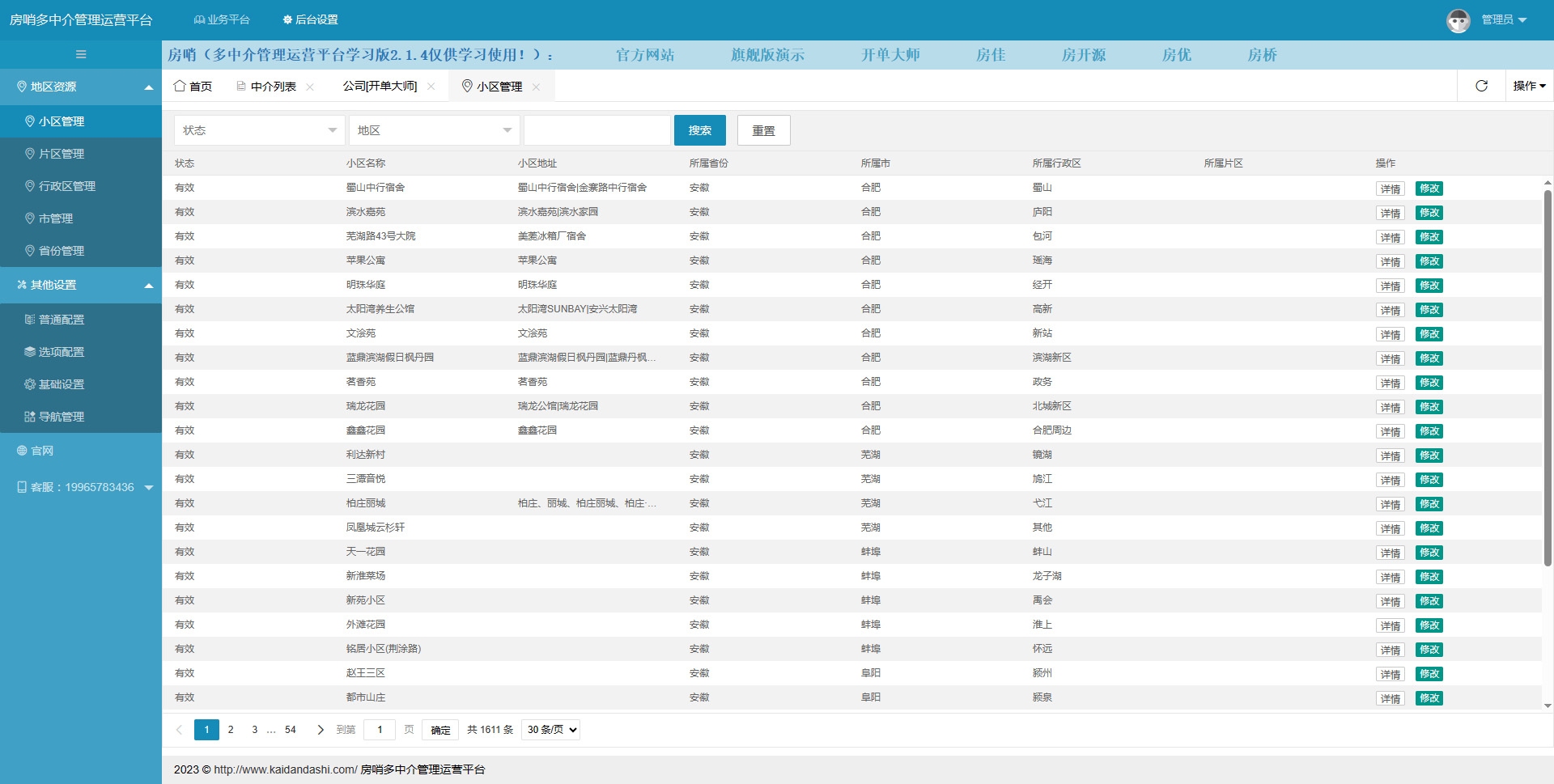
Task: Click the refresh icon to reload the list
Action: click(1481, 85)
